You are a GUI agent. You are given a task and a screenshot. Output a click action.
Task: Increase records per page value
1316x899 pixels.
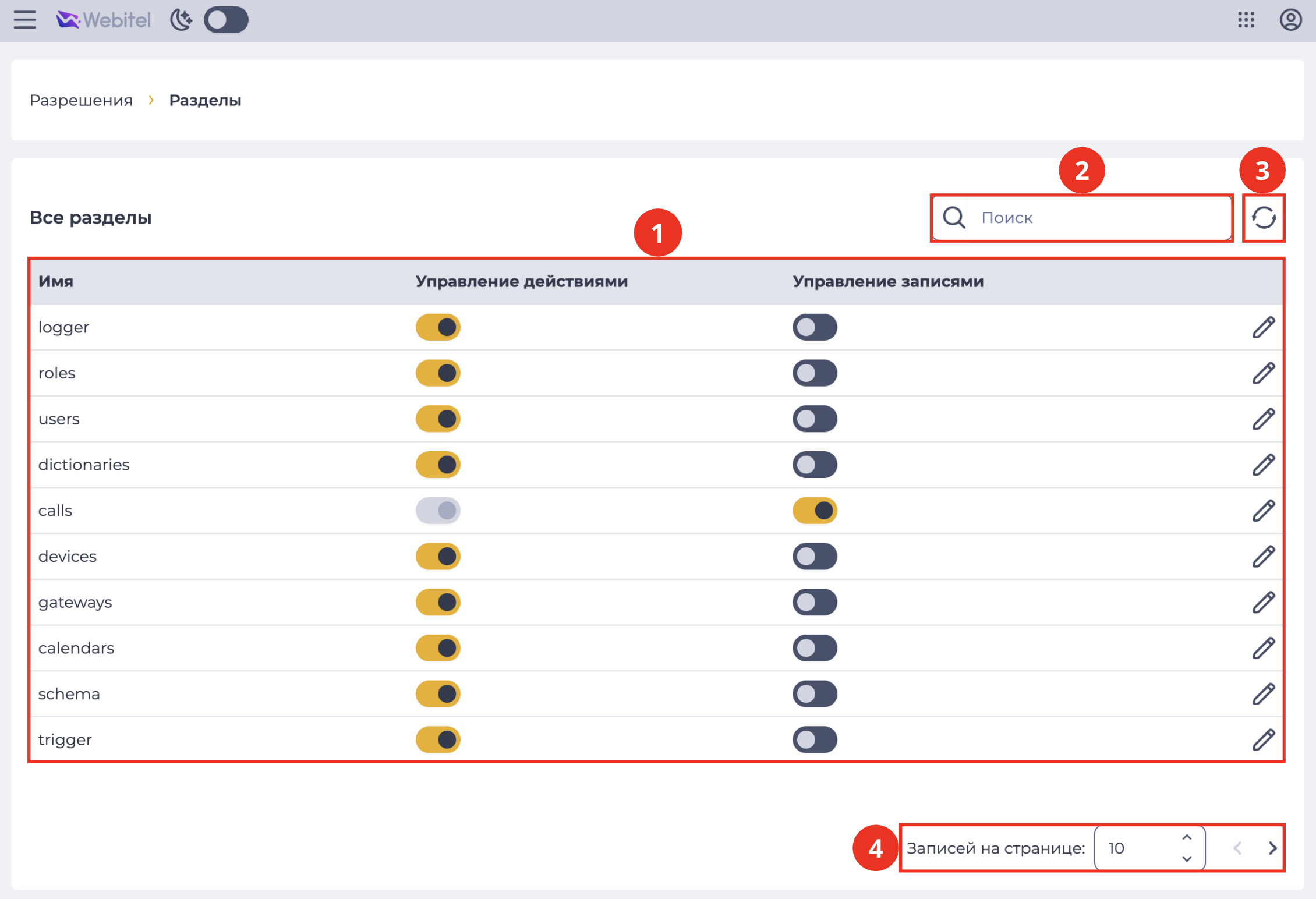(1187, 837)
